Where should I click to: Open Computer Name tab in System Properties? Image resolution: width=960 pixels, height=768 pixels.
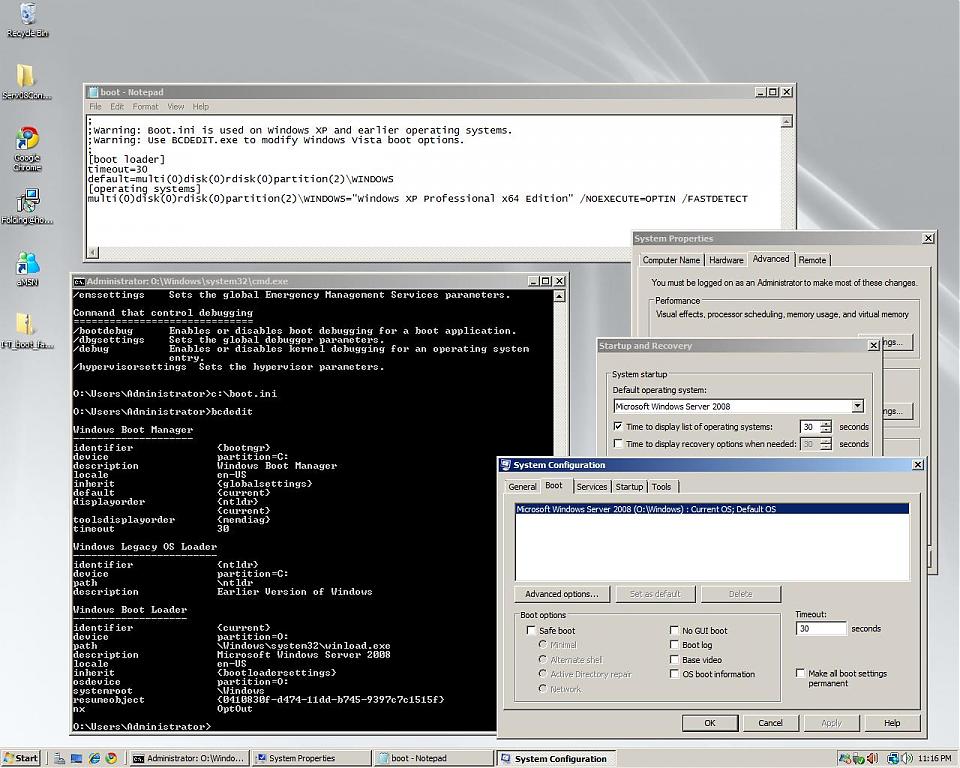pyautogui.click(x=671, y=260)
